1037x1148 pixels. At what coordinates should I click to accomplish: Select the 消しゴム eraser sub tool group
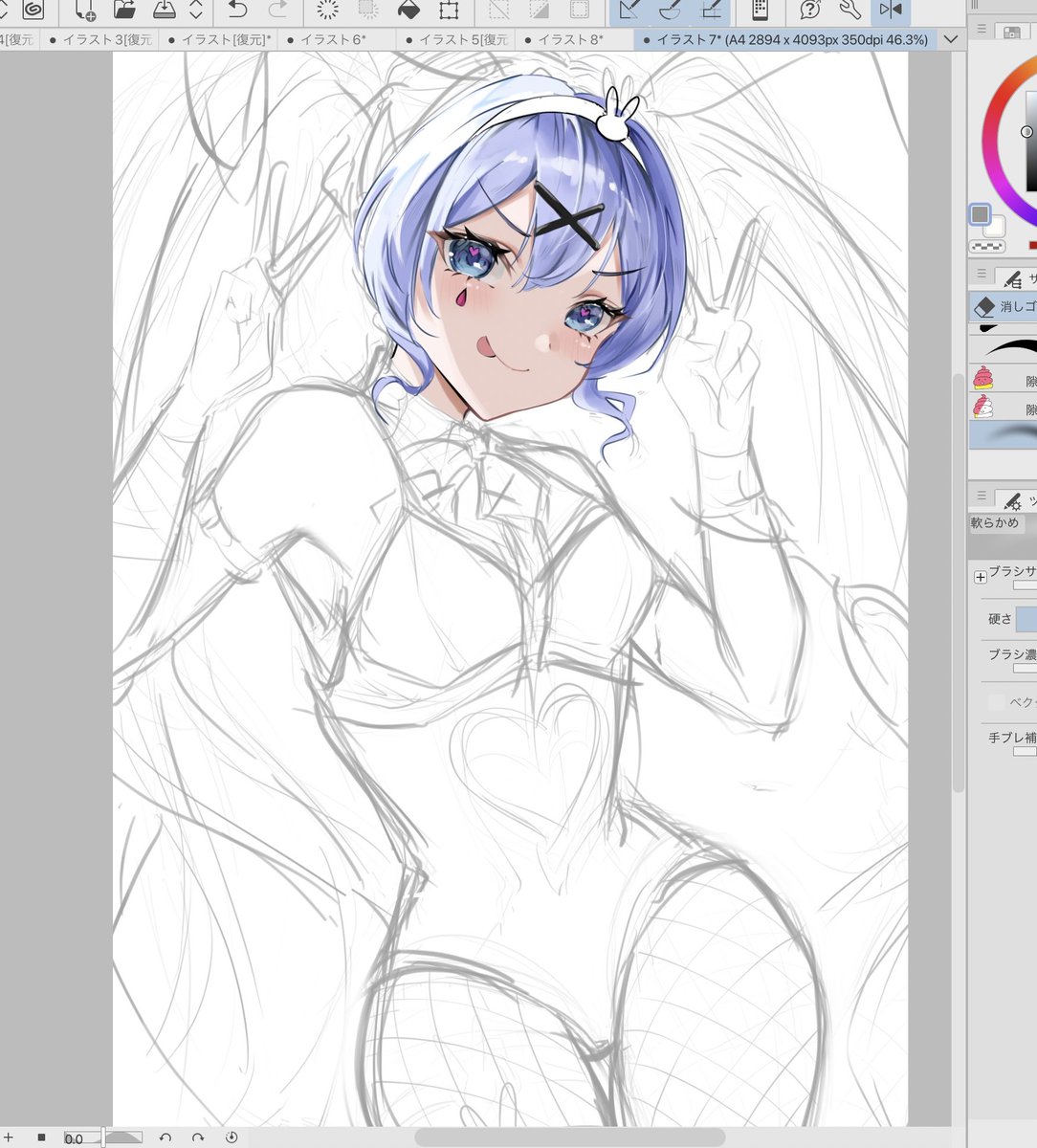point(1003,306)
